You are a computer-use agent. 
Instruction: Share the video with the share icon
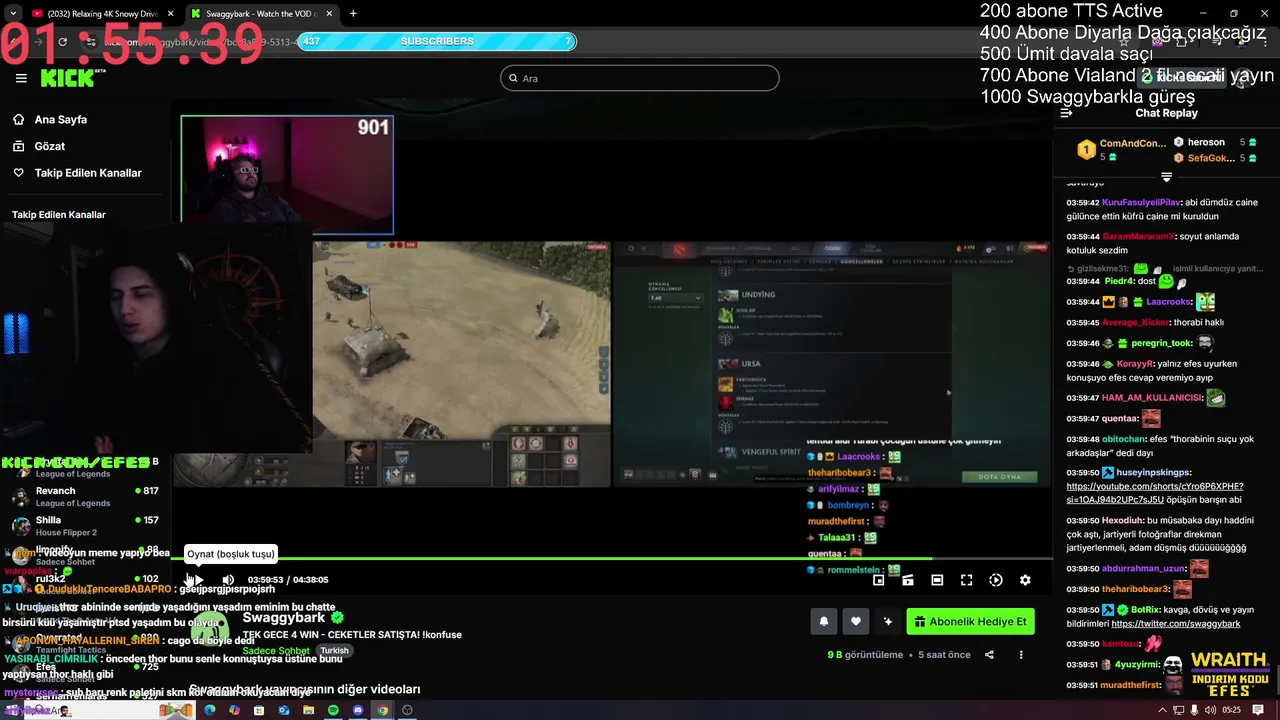tap(989, 655)
